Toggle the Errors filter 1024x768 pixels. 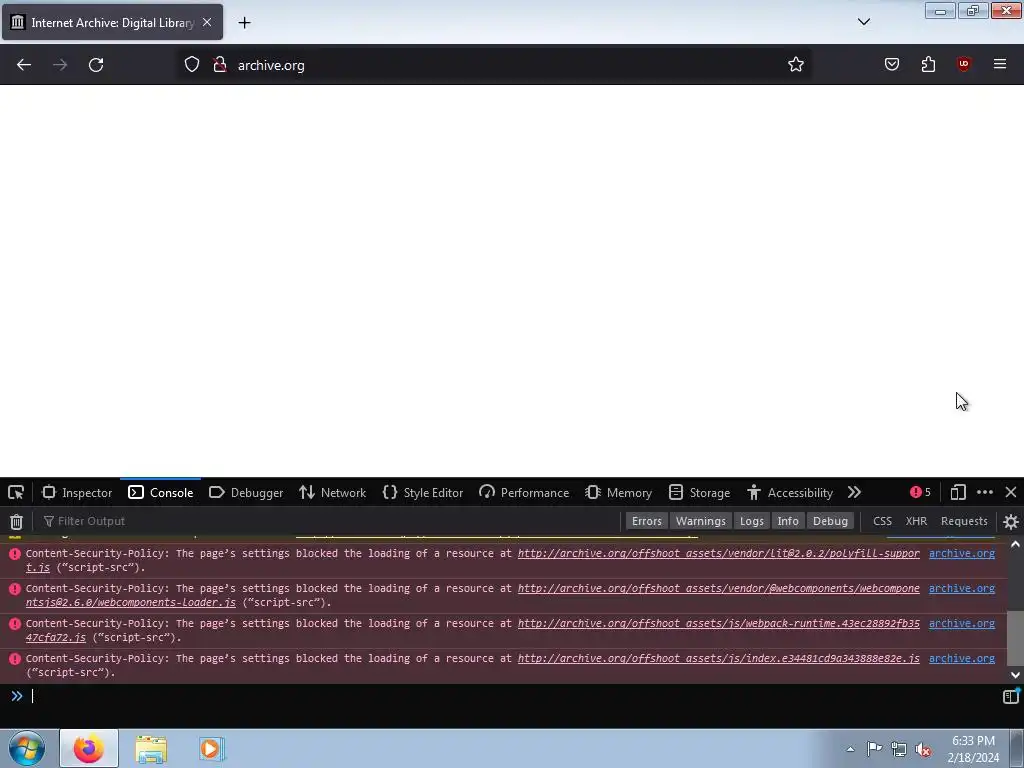click(x=647, y=521)
